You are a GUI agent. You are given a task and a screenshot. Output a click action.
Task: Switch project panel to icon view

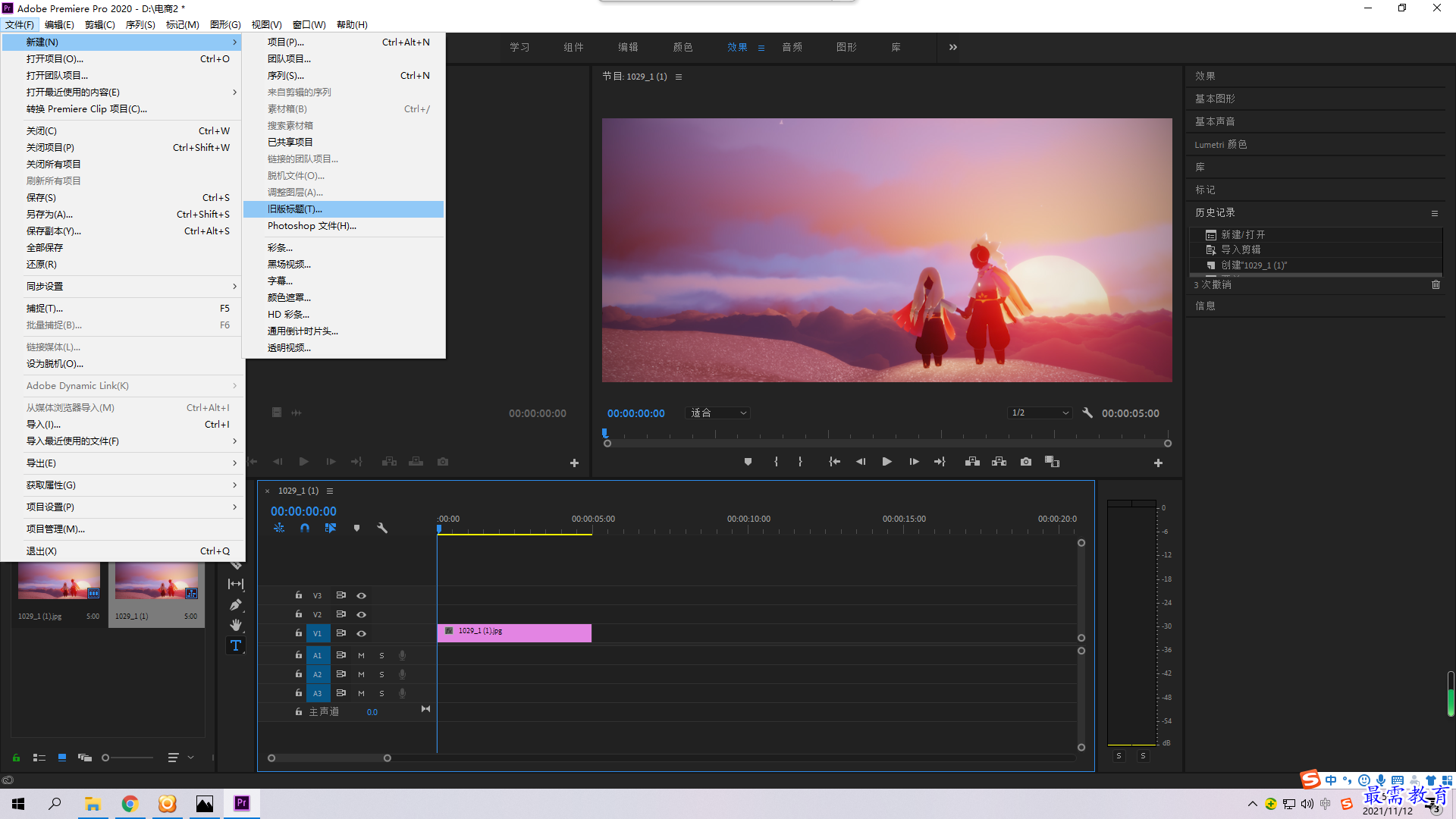[62, 758]
